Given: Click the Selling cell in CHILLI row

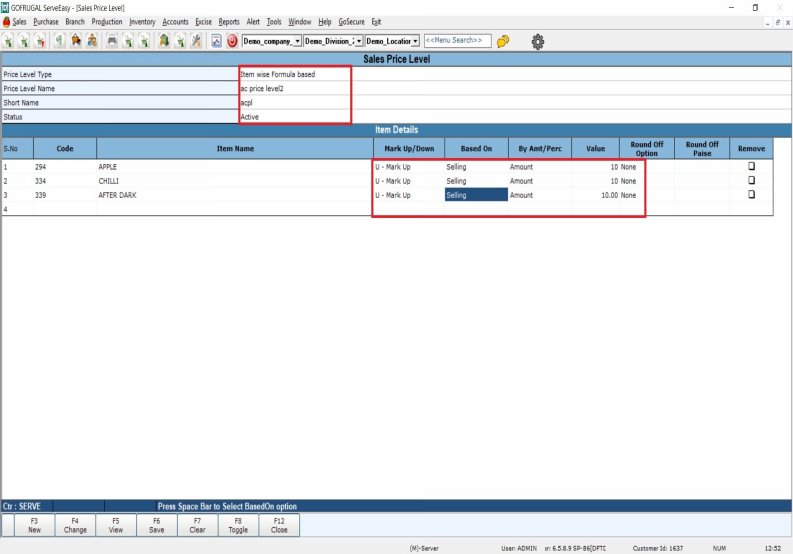Looking at the screenshot, I should (x=476, y=181).
